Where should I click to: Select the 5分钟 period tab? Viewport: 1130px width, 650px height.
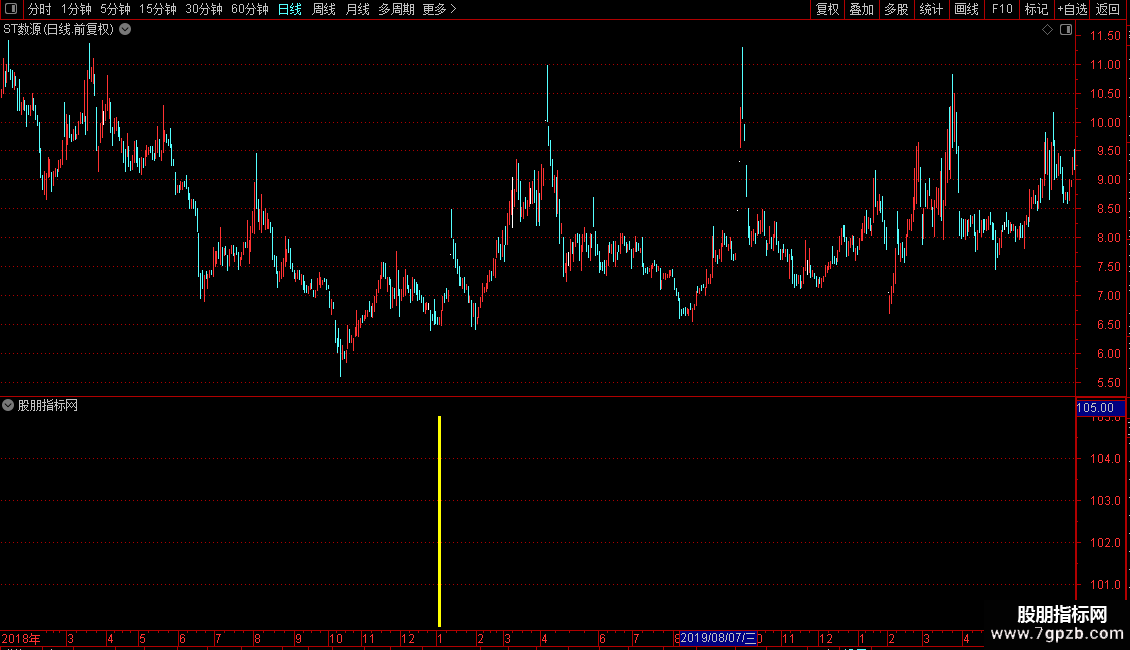point(115,9)
